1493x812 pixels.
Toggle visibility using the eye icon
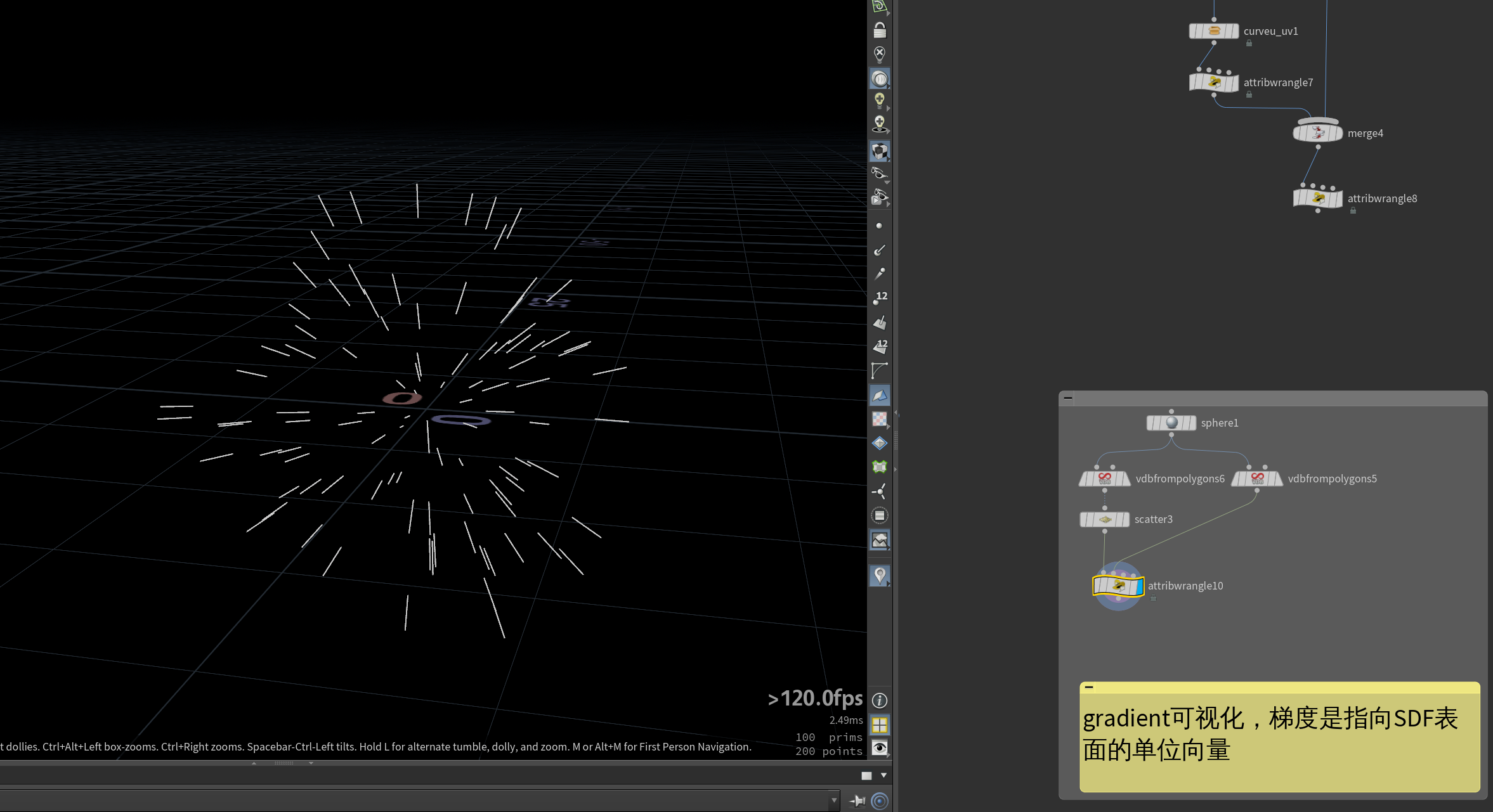click(x=880, y=748)
